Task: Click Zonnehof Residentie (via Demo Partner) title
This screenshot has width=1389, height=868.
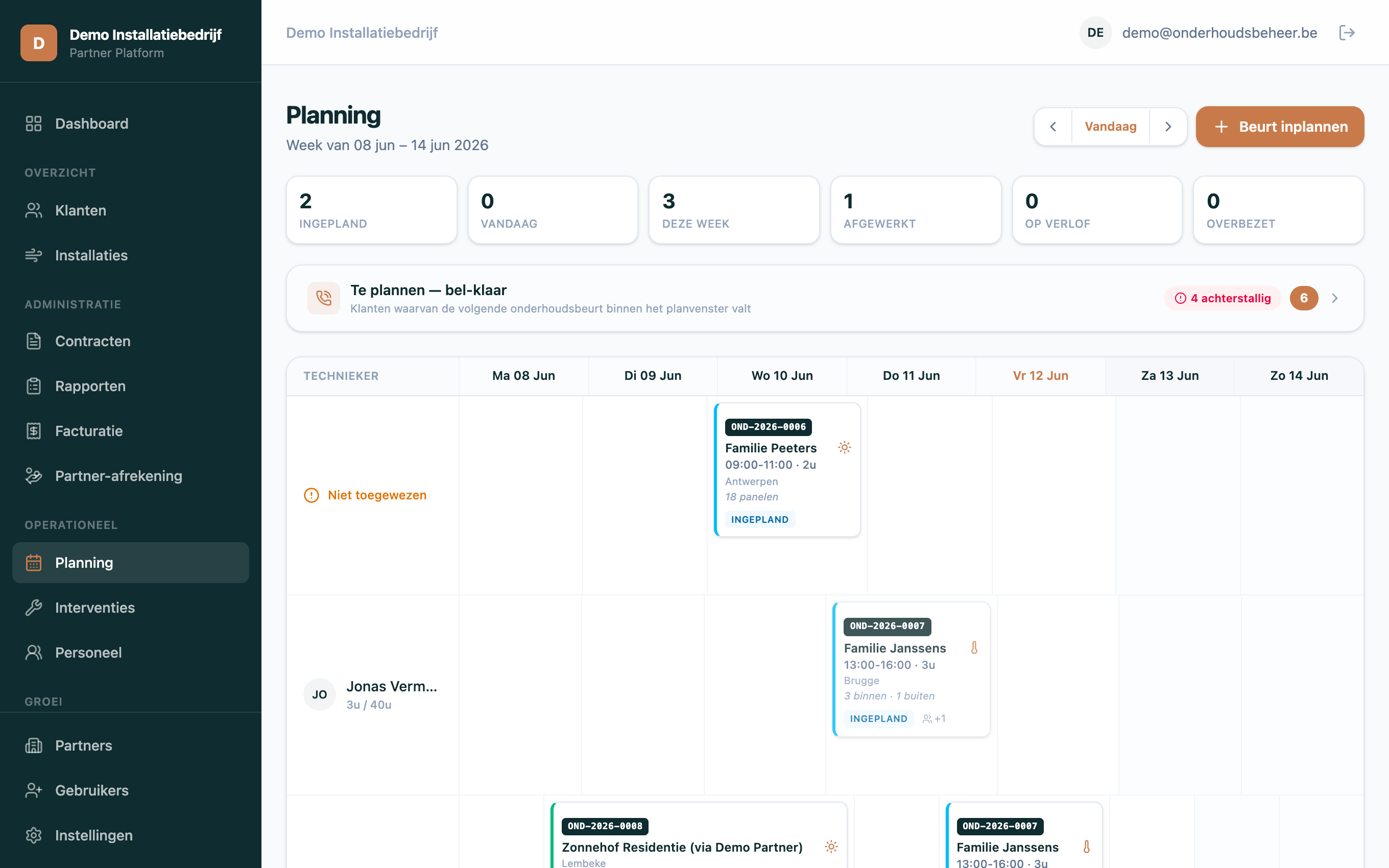Action: click(x=682, y=848)
